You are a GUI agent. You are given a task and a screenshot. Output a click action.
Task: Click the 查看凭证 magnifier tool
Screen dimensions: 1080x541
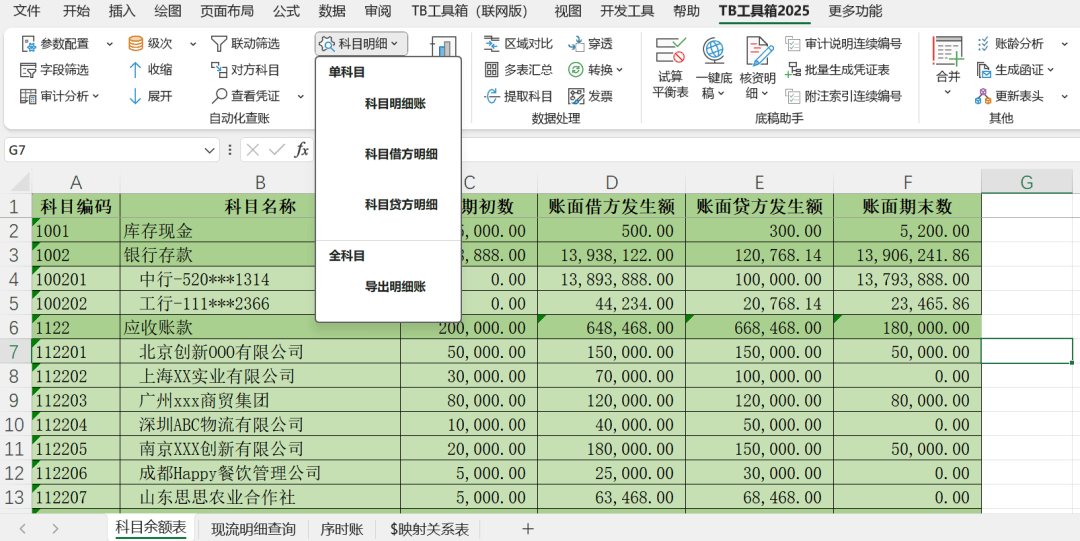click(245, 96)
